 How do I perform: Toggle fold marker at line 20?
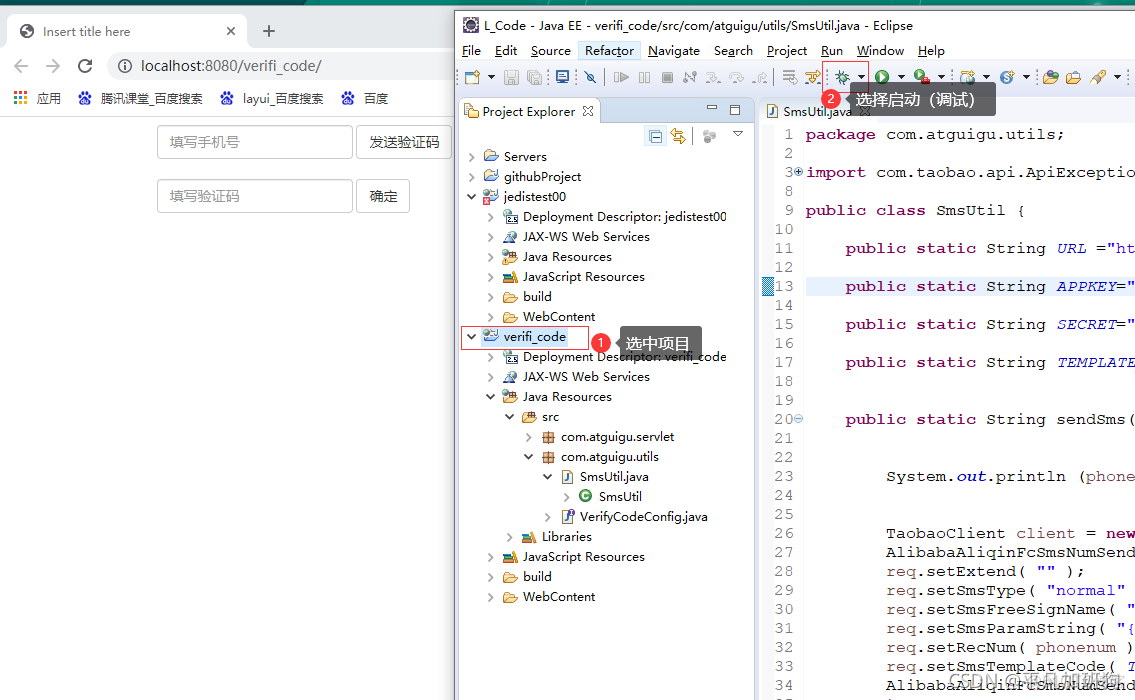798,418
